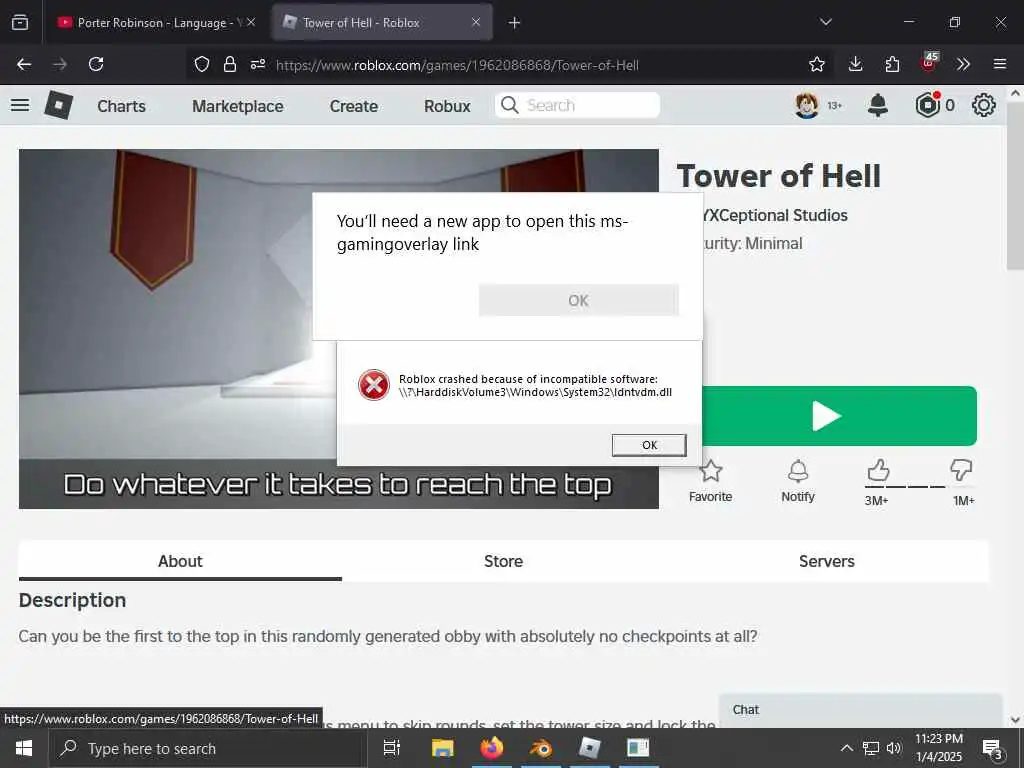The width and height of the screenshot is (1024, 768).
Task: Open the Firefox application menu
Action: [1000, 64]
